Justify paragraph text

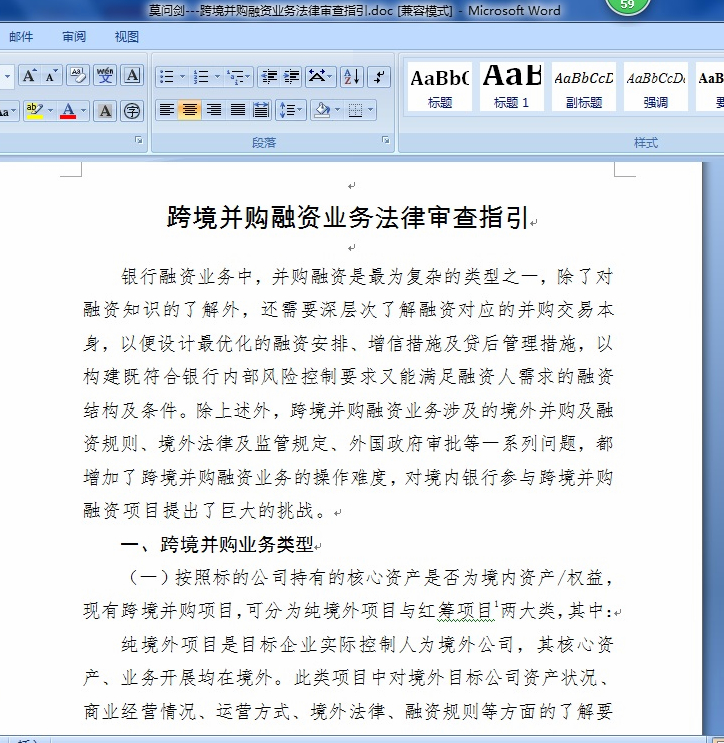[x=237, y=110]
